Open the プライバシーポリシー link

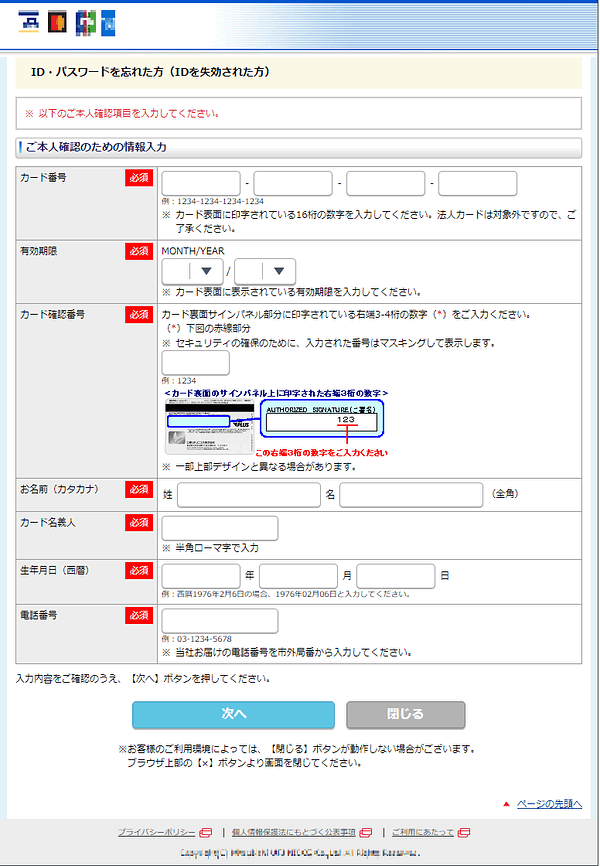click(x=156, y=832)
